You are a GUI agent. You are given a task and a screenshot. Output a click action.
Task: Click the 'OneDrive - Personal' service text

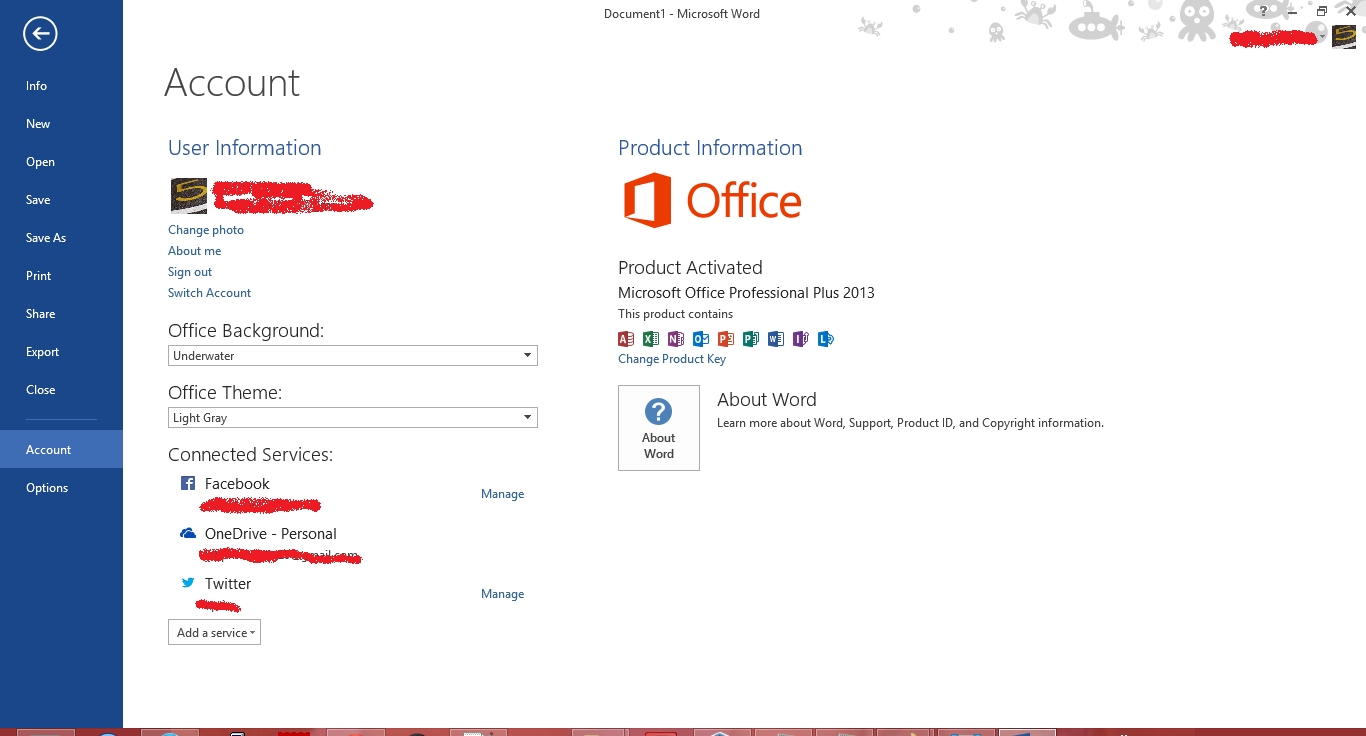pyautogui.click(x=271, y=534)
